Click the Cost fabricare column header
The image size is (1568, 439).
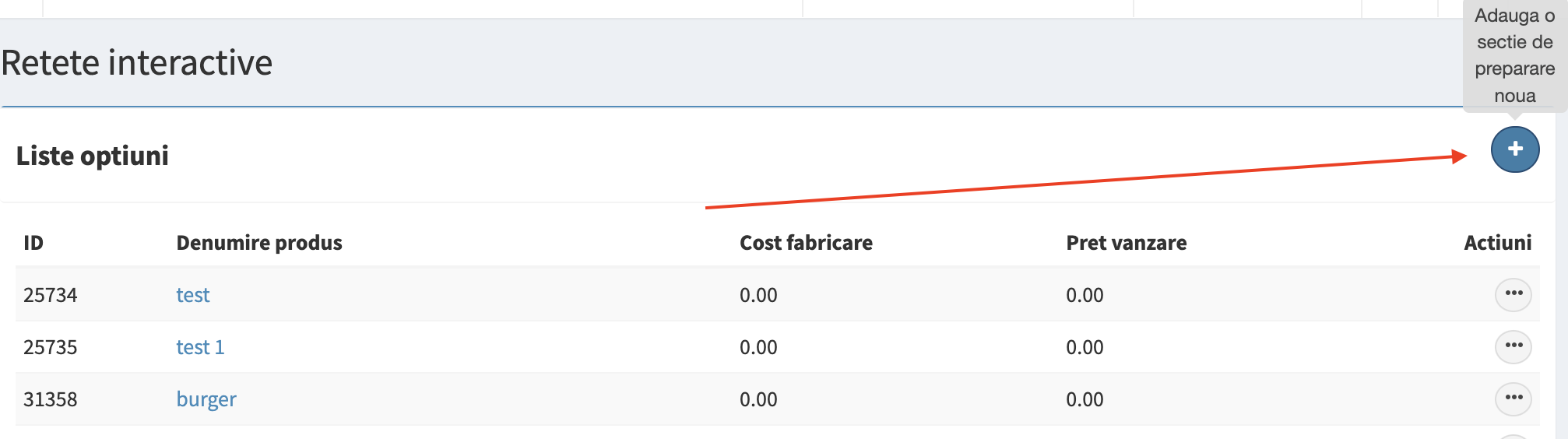point(806,243)
